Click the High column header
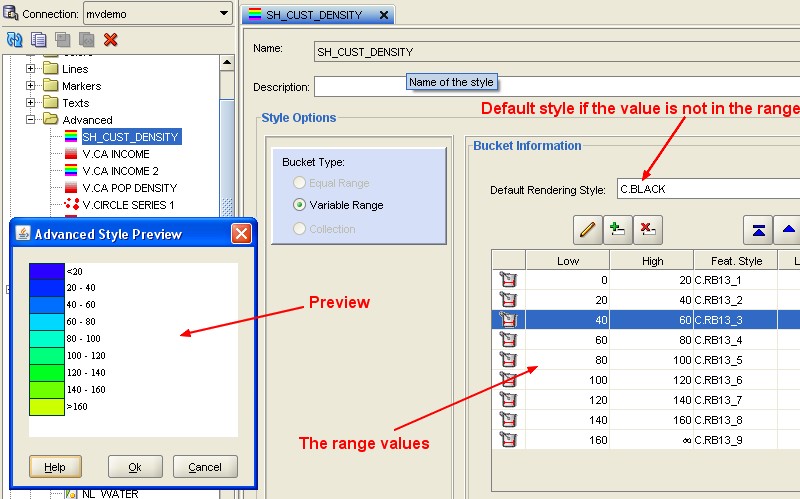The image size is (800, 499). click(x=652, y=261)
